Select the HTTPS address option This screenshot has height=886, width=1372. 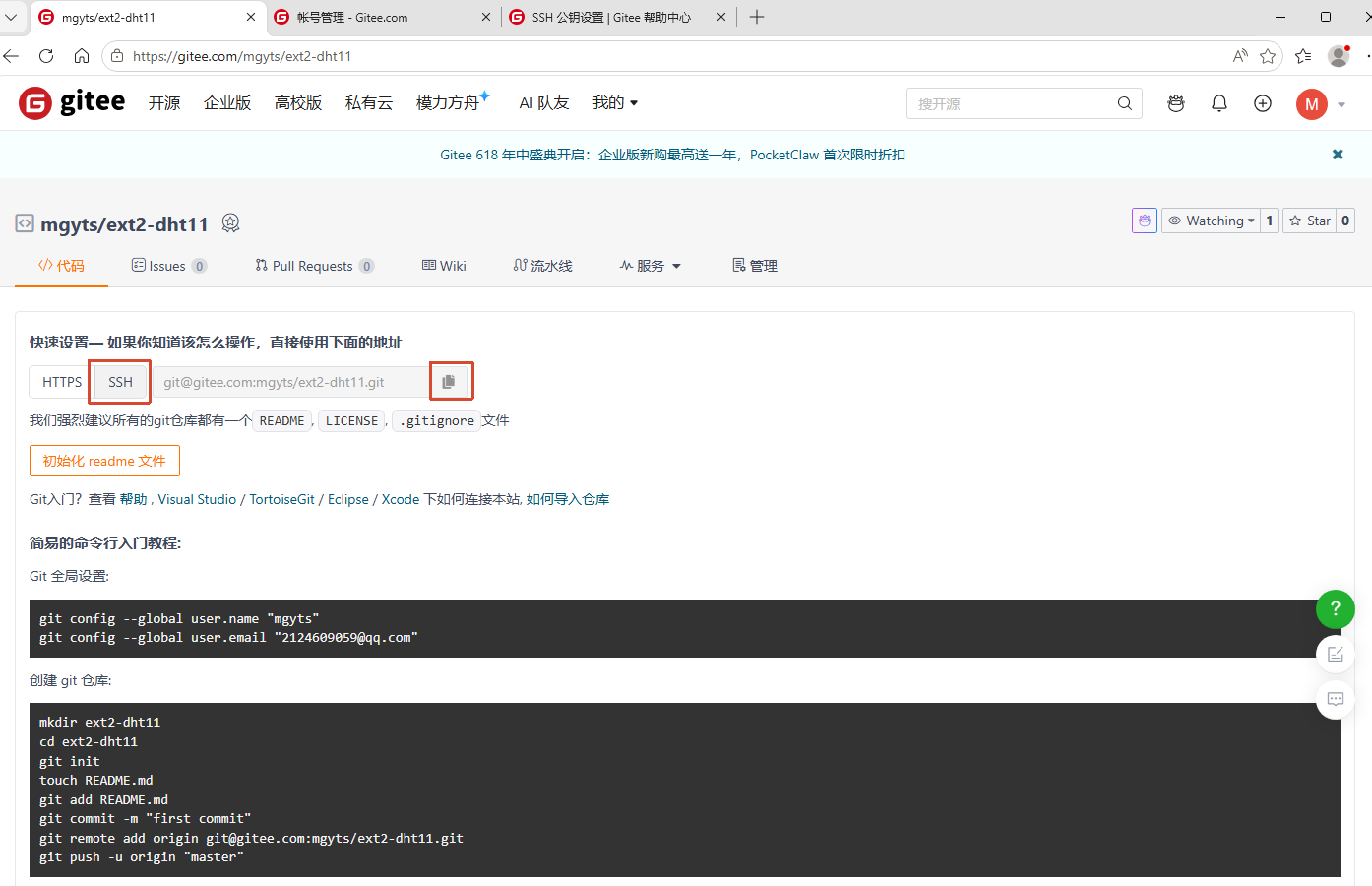[62, 382]
